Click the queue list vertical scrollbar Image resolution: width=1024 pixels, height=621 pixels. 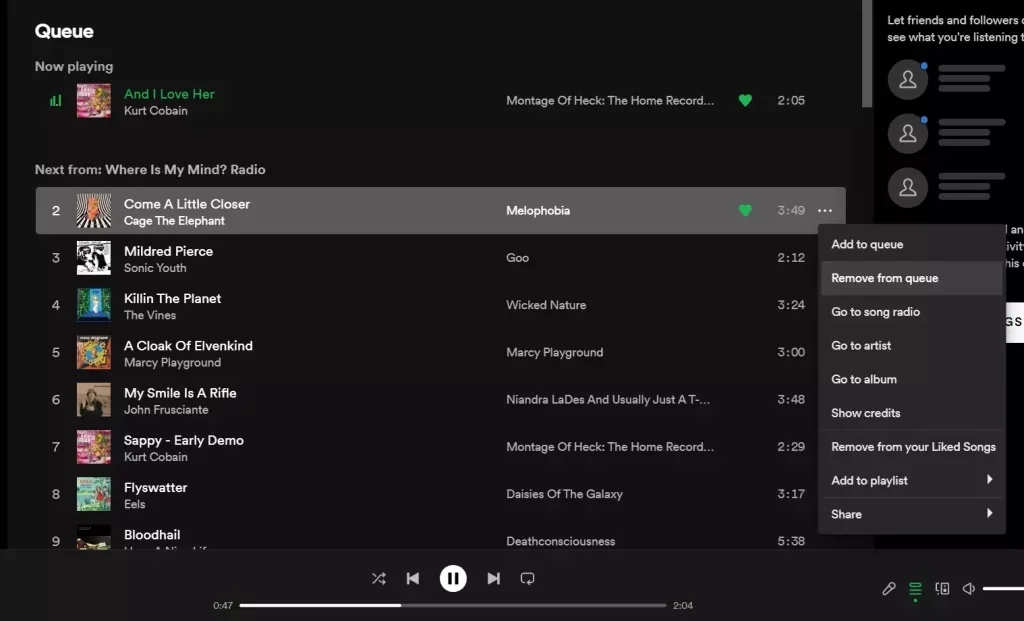click(x=867, y=54)
